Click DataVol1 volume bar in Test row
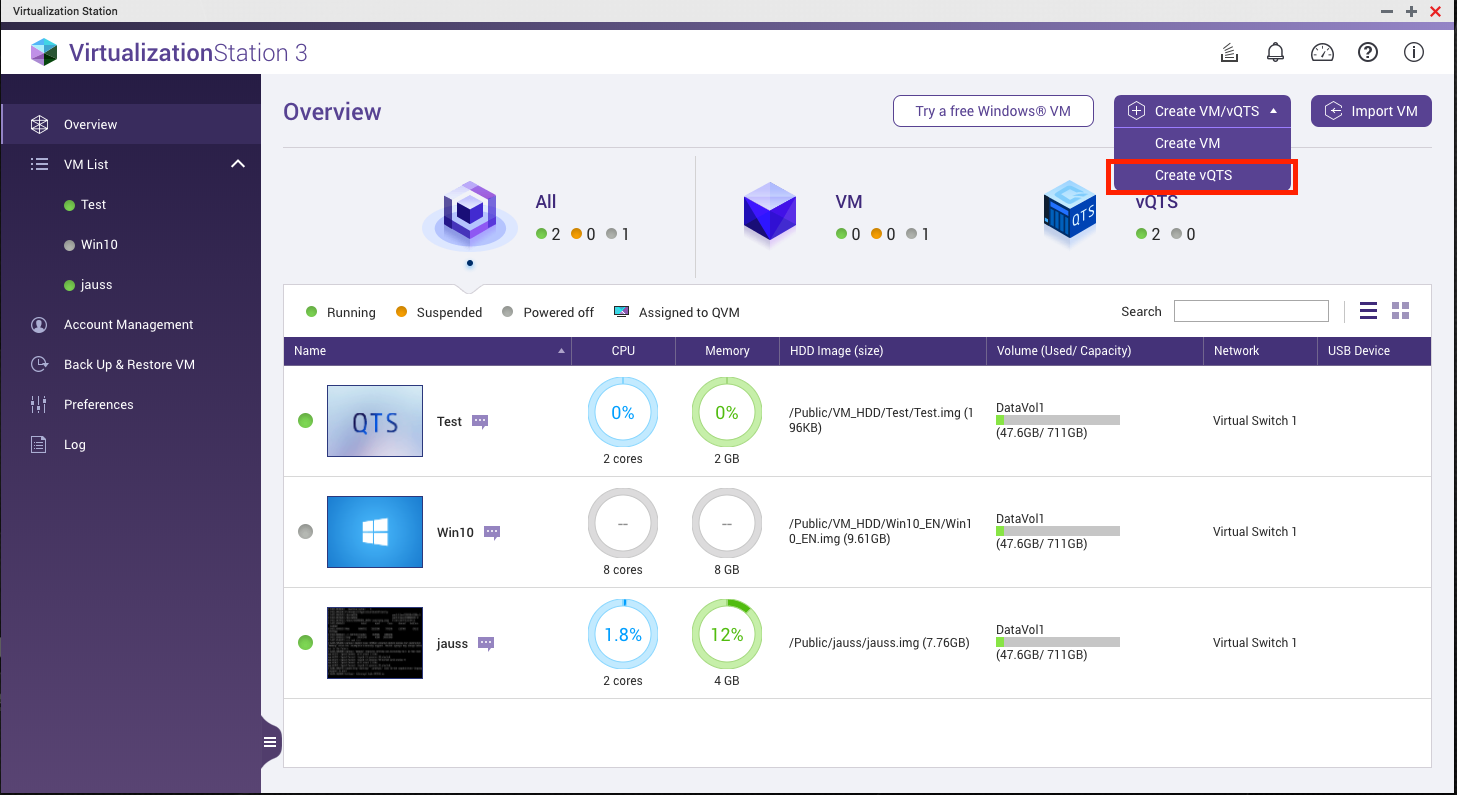The width and height of the screenshot is (1457, 795). tap(1057, 420)
